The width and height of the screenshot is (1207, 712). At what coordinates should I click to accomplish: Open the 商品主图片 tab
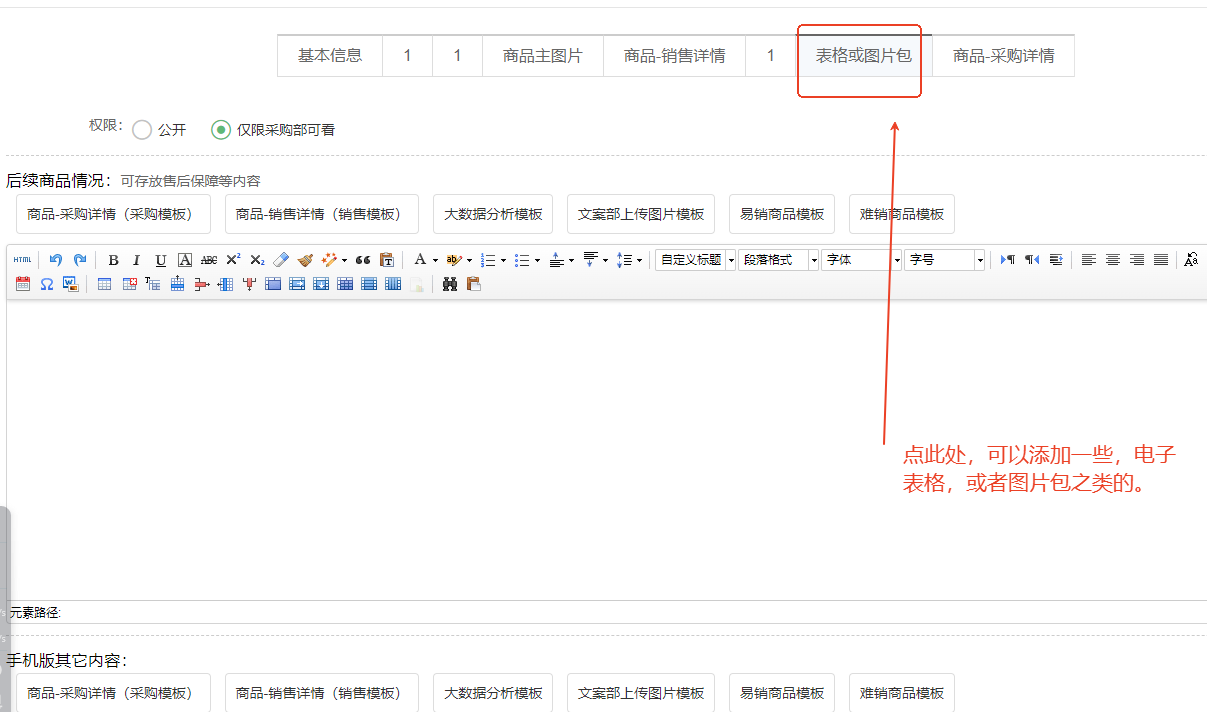click(542, 56)
